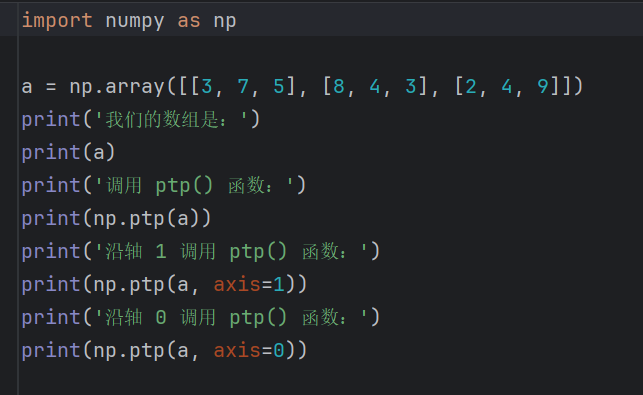This screenshot has height=395, width=643.
Task: Click the print('调用 ptp() 函数：') line
Action: coord(164,185)
